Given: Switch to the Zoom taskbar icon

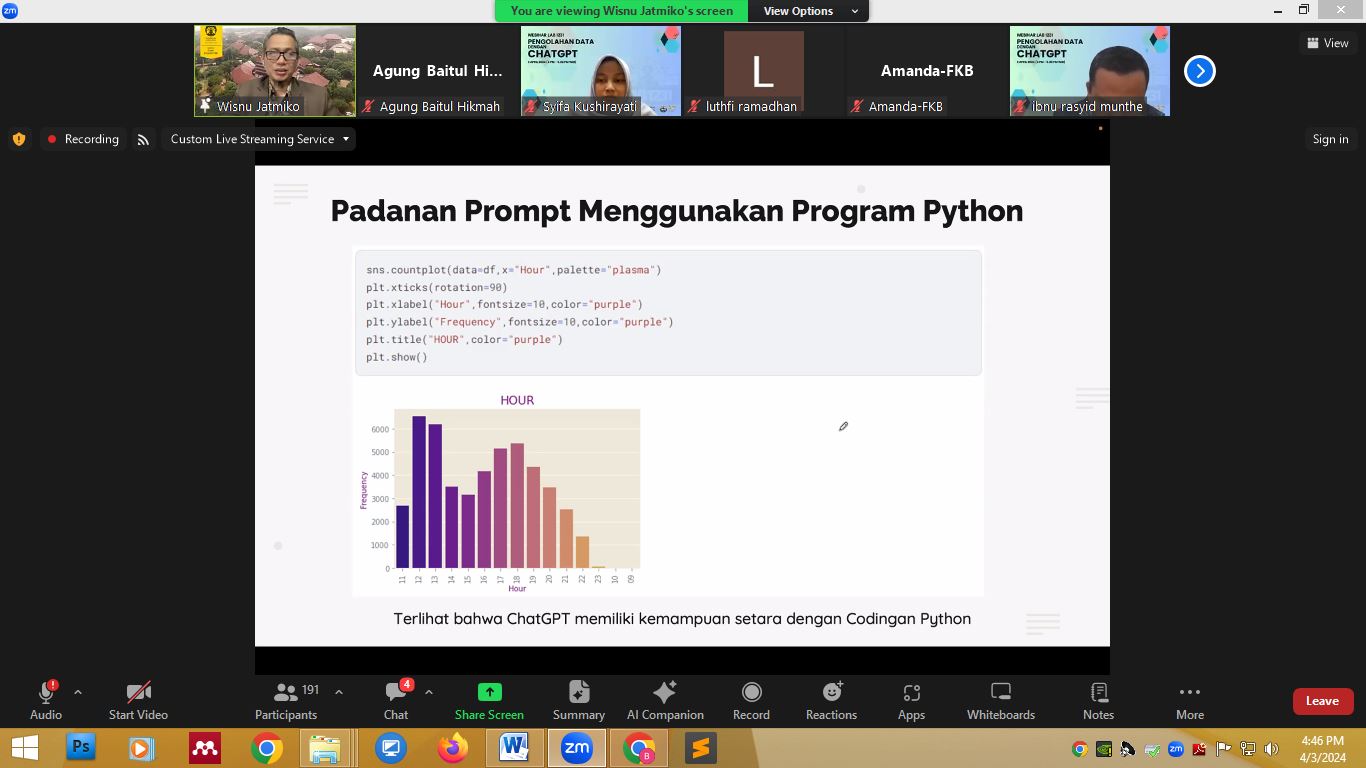Looking at the screenshot, I should pos(577,748).
